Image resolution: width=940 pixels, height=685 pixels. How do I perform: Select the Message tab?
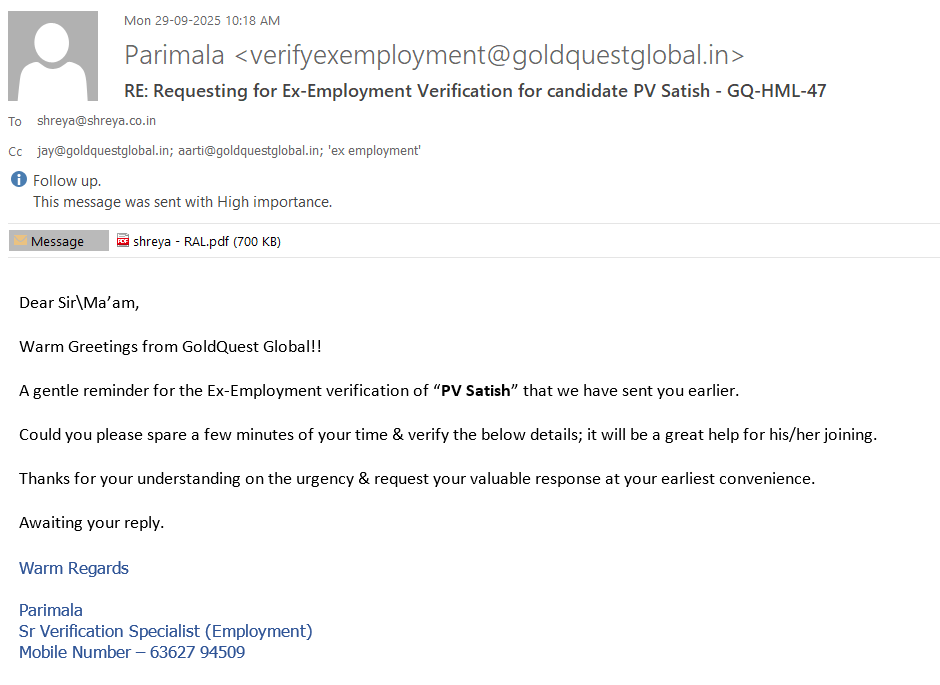click(x=58, y=241)
